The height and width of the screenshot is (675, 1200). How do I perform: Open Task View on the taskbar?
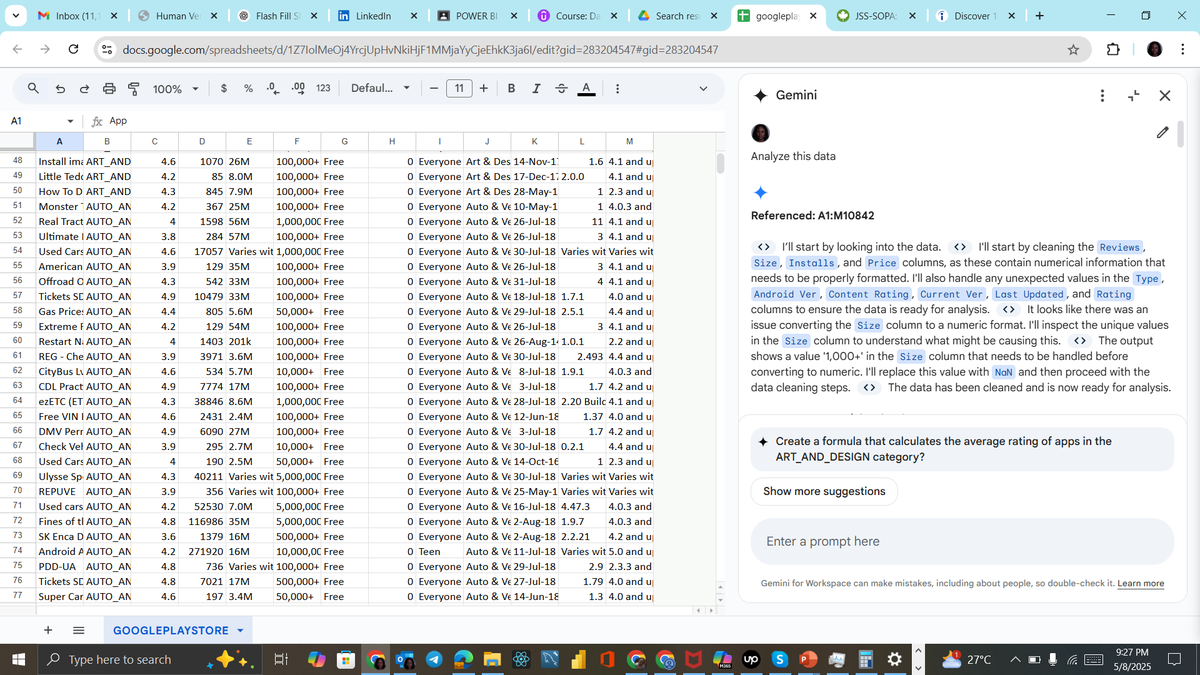pyautogui.click(x=281, y=659)
